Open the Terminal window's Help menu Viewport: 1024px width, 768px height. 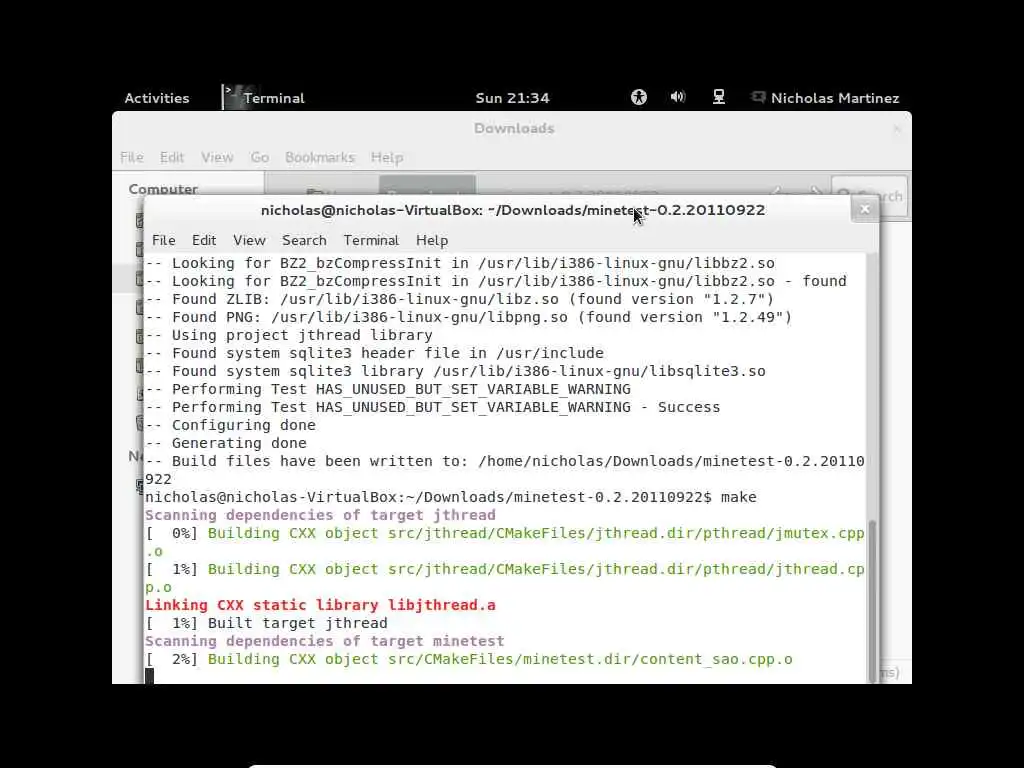click(432, 240)
